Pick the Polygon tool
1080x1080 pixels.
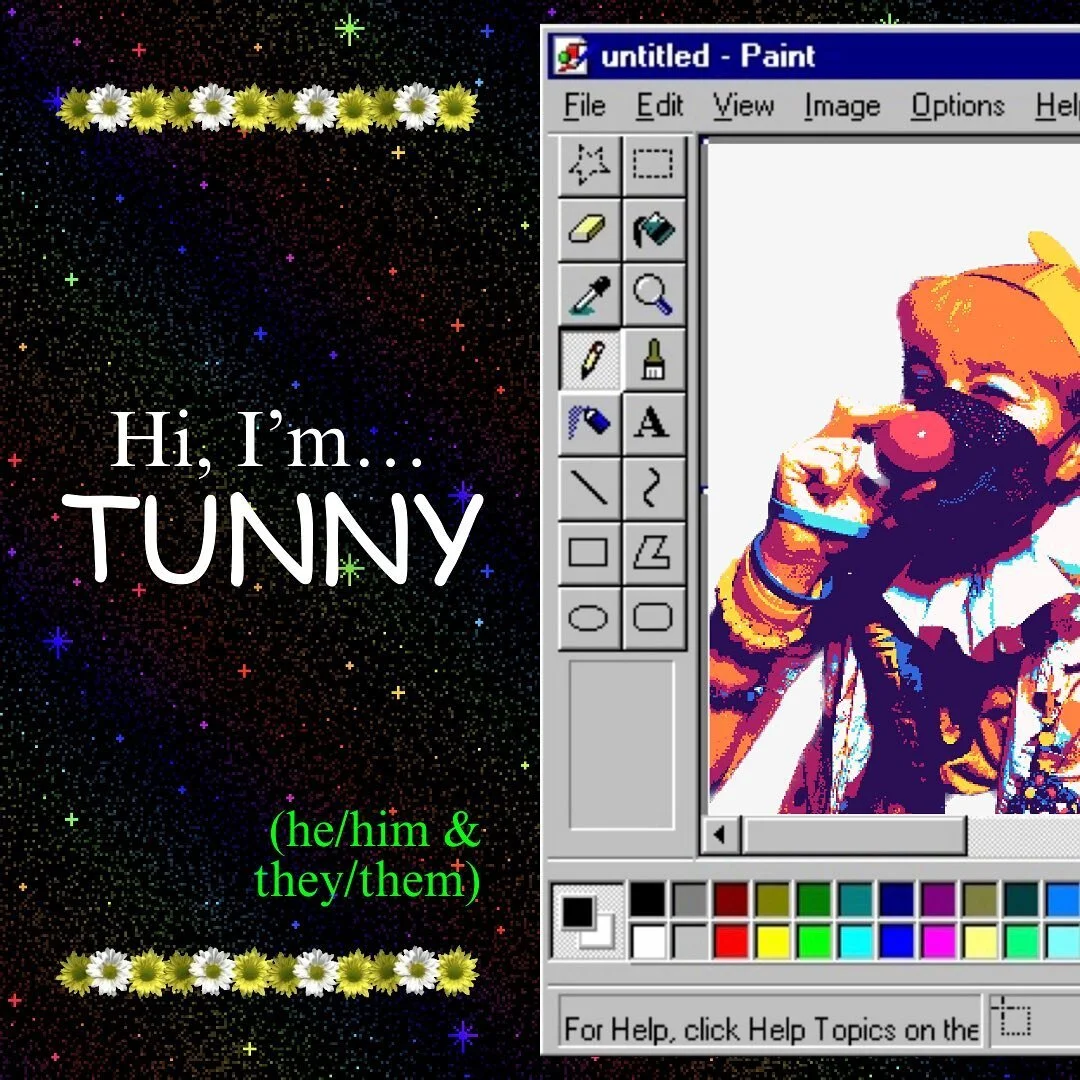pos(655,554)
